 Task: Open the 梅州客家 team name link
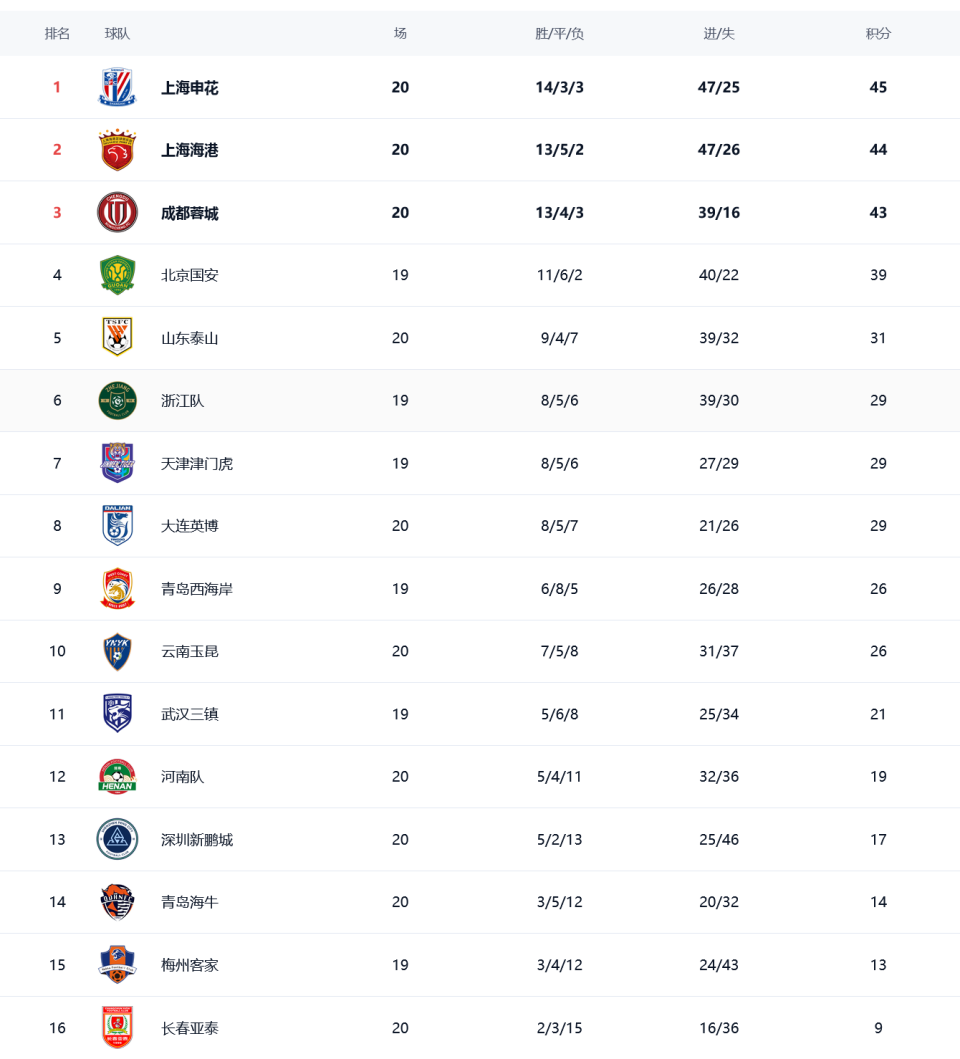coord(189,965)
